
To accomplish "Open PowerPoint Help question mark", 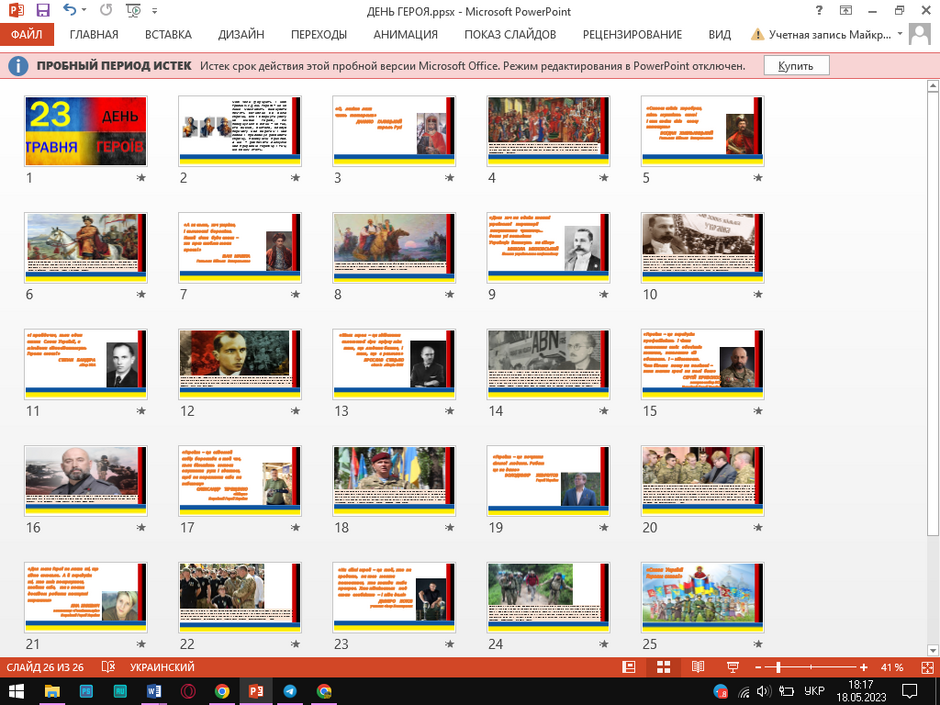I will pyautogui.click(x=819, y=10).
